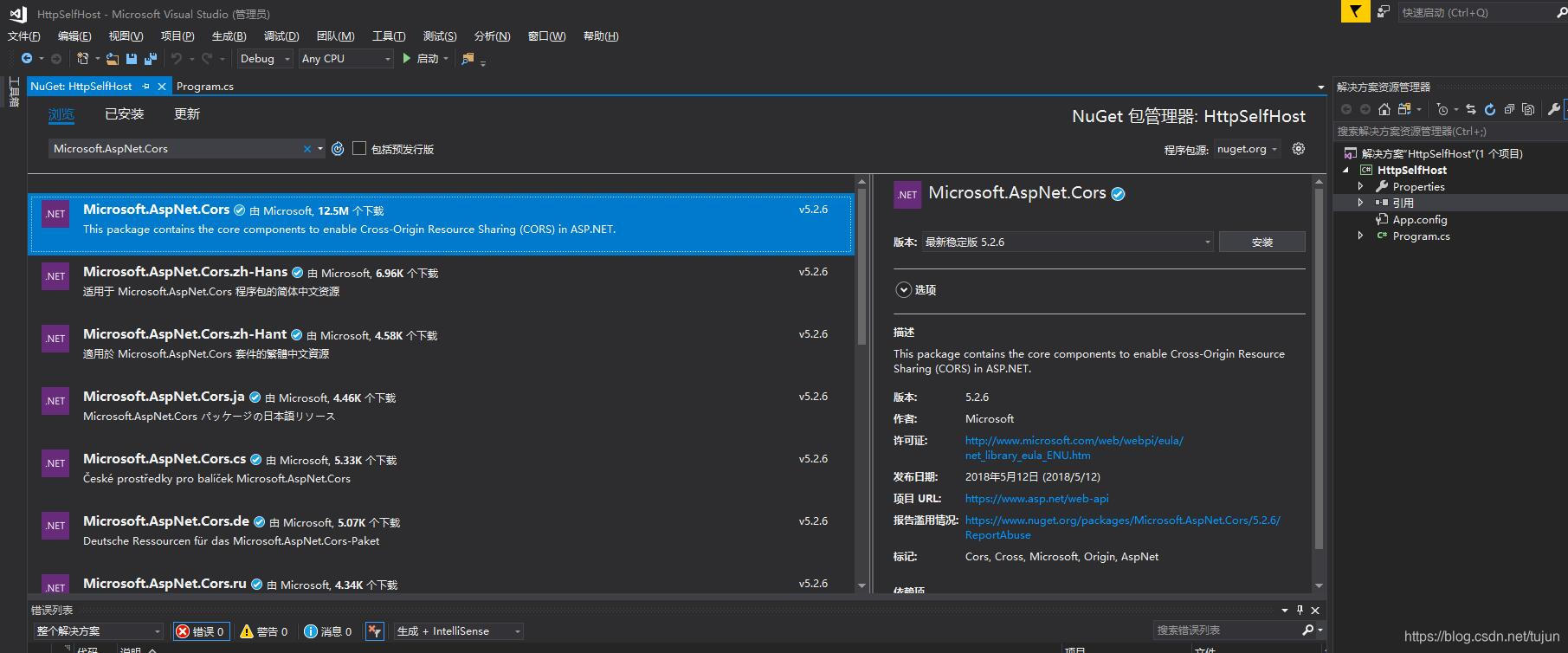The image size is (1568, 653).
Task: Refresh NuGet search results
Action: [x=338, y=149]
